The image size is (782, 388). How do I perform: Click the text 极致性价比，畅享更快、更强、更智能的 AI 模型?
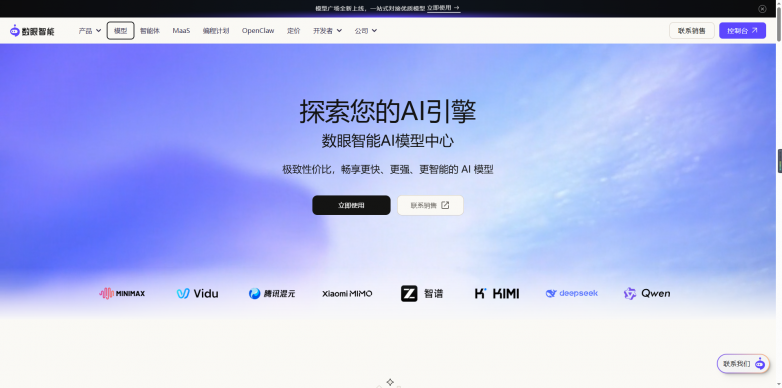coord(388,170)
